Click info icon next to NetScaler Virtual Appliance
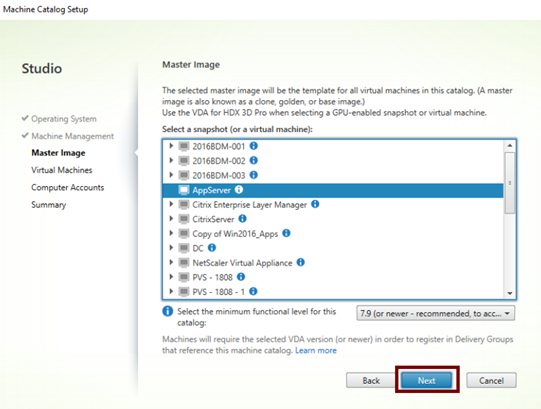 (x=301, y=262)
